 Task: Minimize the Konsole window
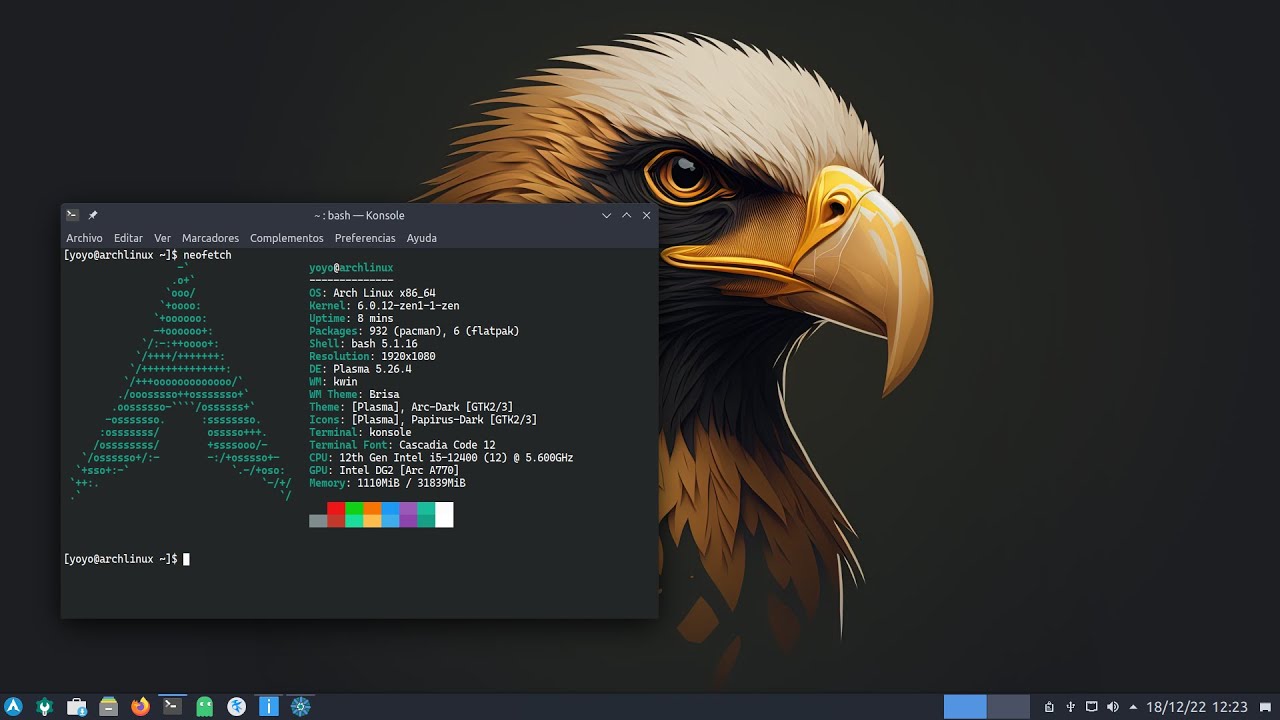coord(606,215)
